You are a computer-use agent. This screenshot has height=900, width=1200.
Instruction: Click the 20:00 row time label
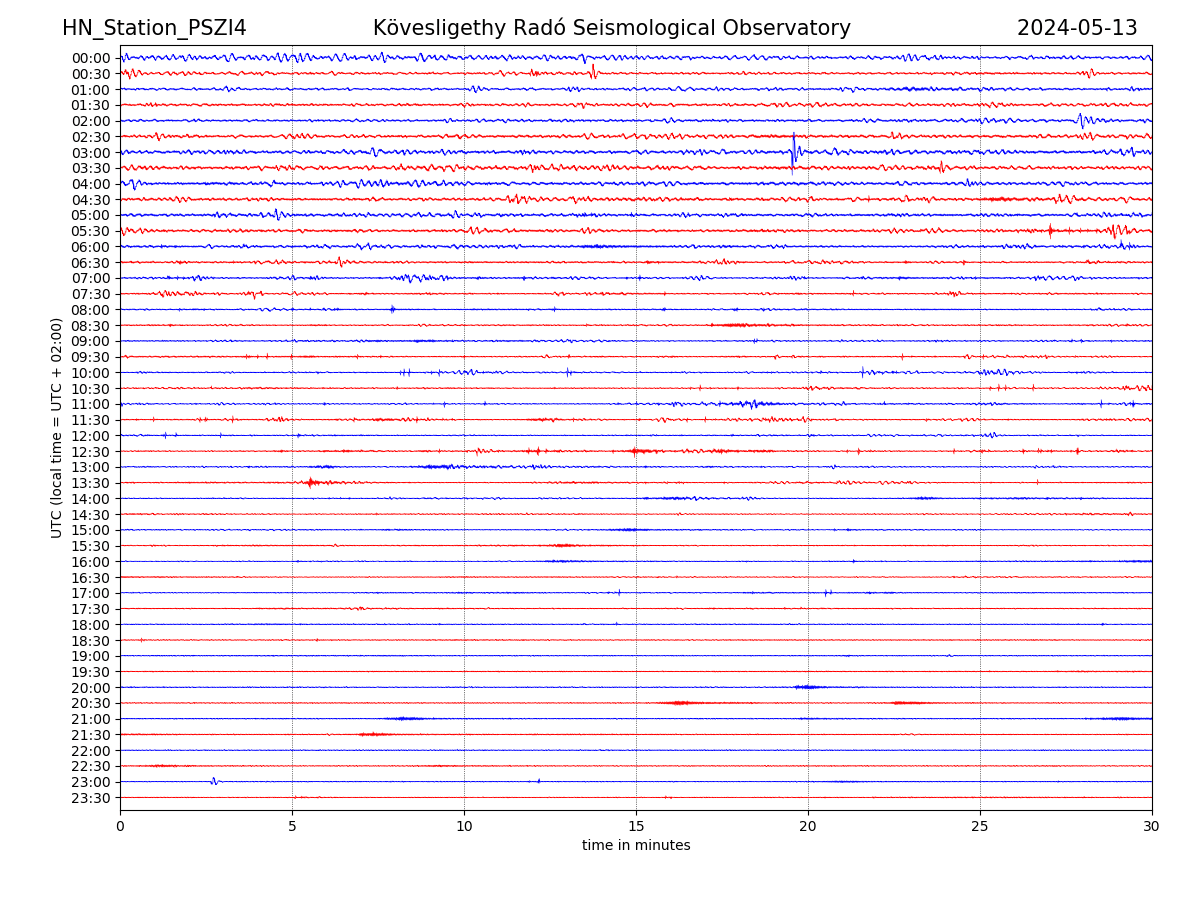coord(91,688)
